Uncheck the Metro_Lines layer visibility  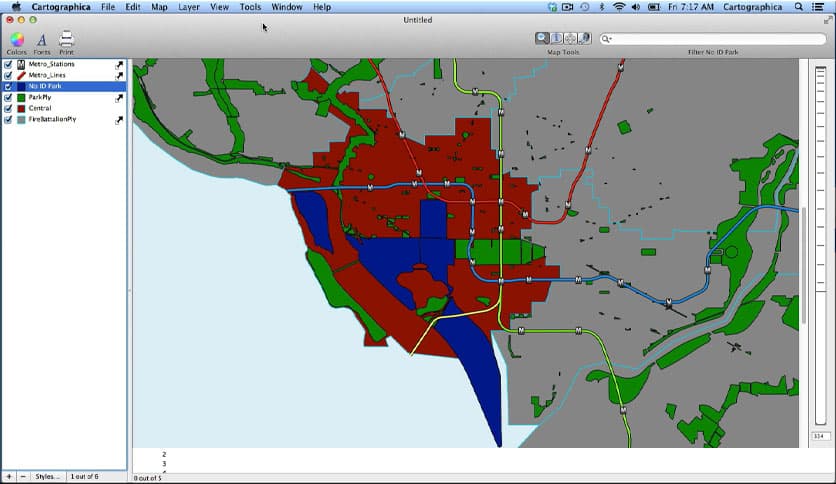(8, 76)
